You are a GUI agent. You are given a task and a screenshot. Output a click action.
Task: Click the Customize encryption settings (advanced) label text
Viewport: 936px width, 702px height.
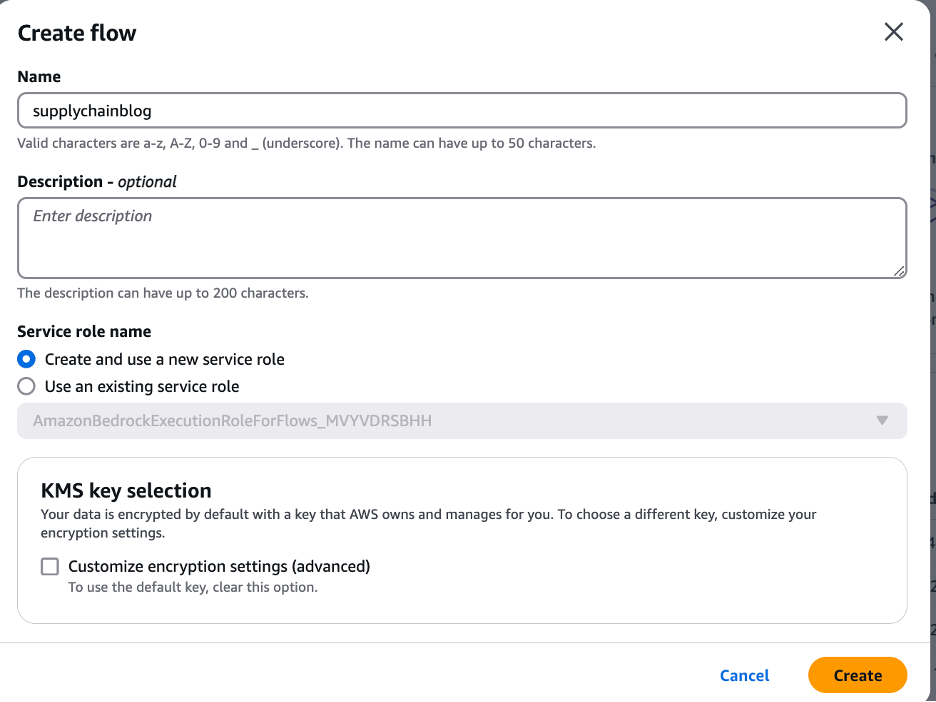(219, 566)
